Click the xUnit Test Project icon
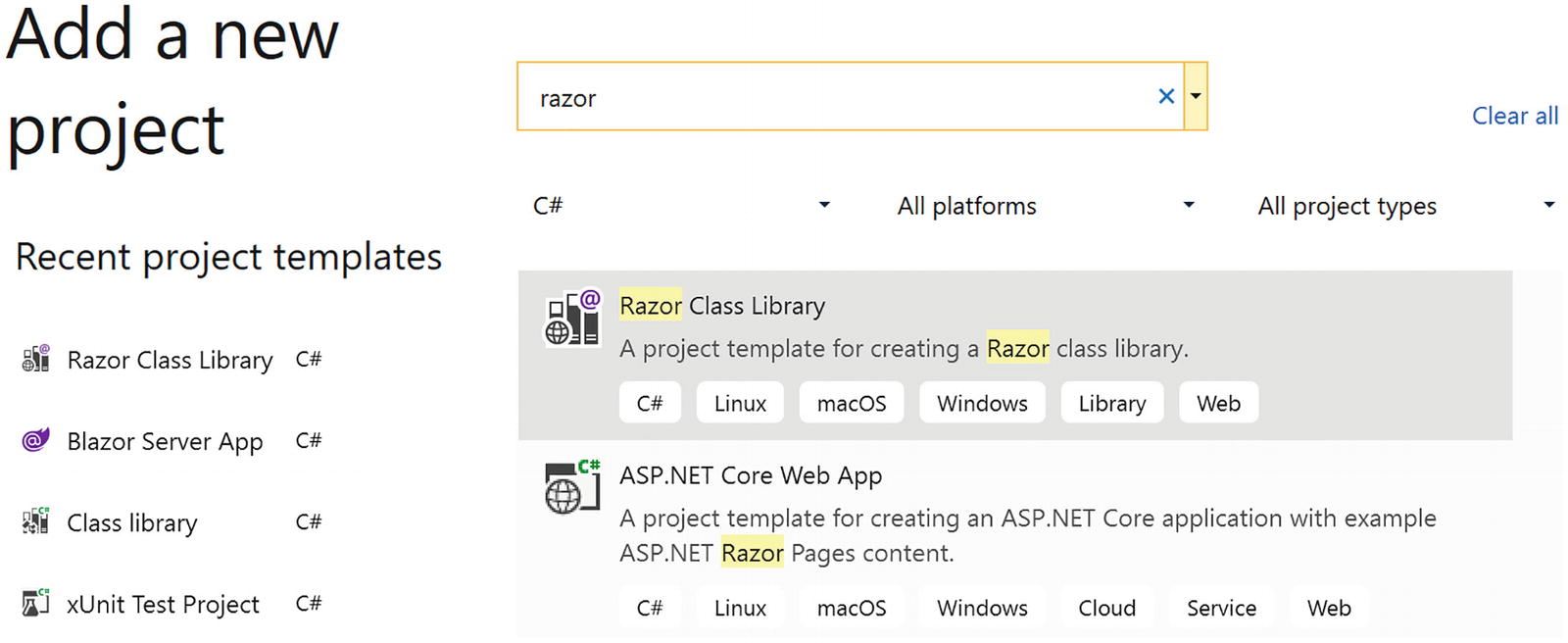 pyautogui.click(x=36, y=603)
